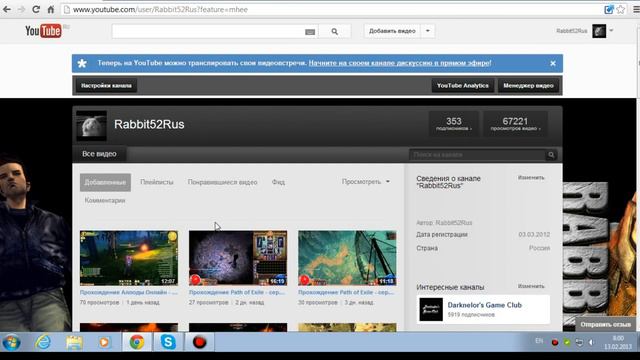Image resolution: width=640 pixels, height=360 pixels.
Task: Switch to the Фид tab
Action: coord(278,182)
